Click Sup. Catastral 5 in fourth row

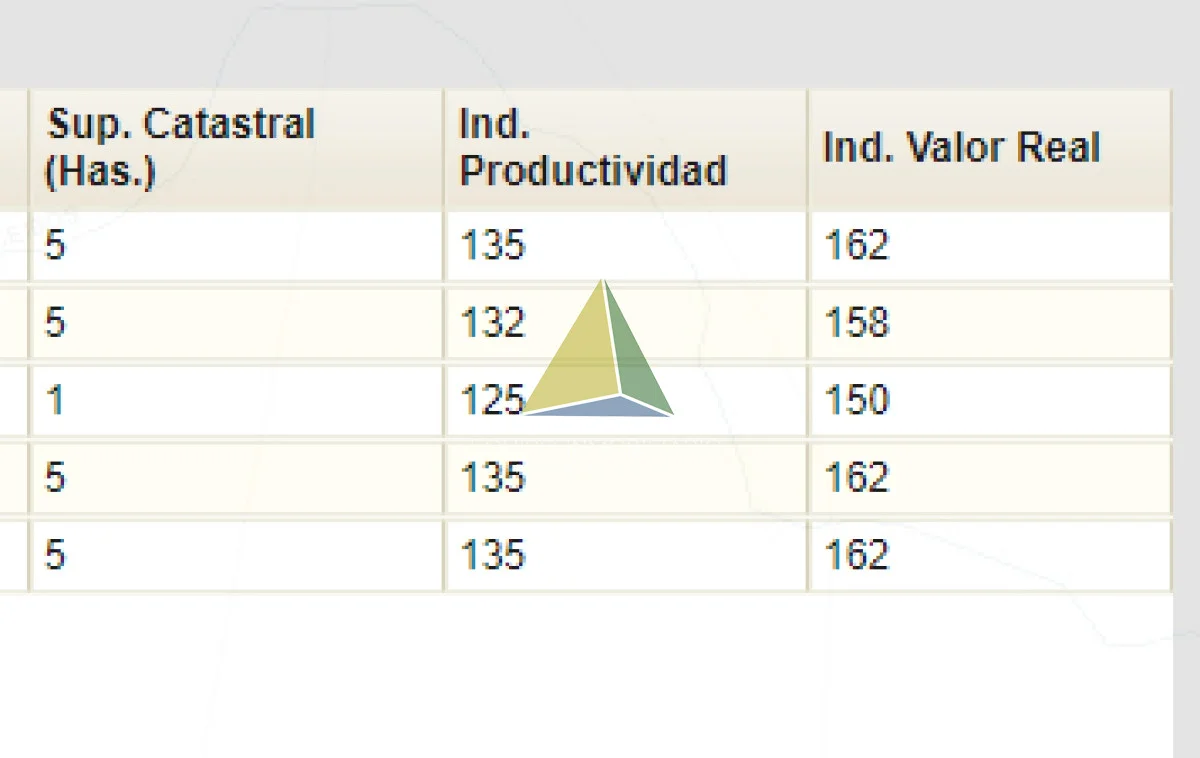[x=55, y=477]
